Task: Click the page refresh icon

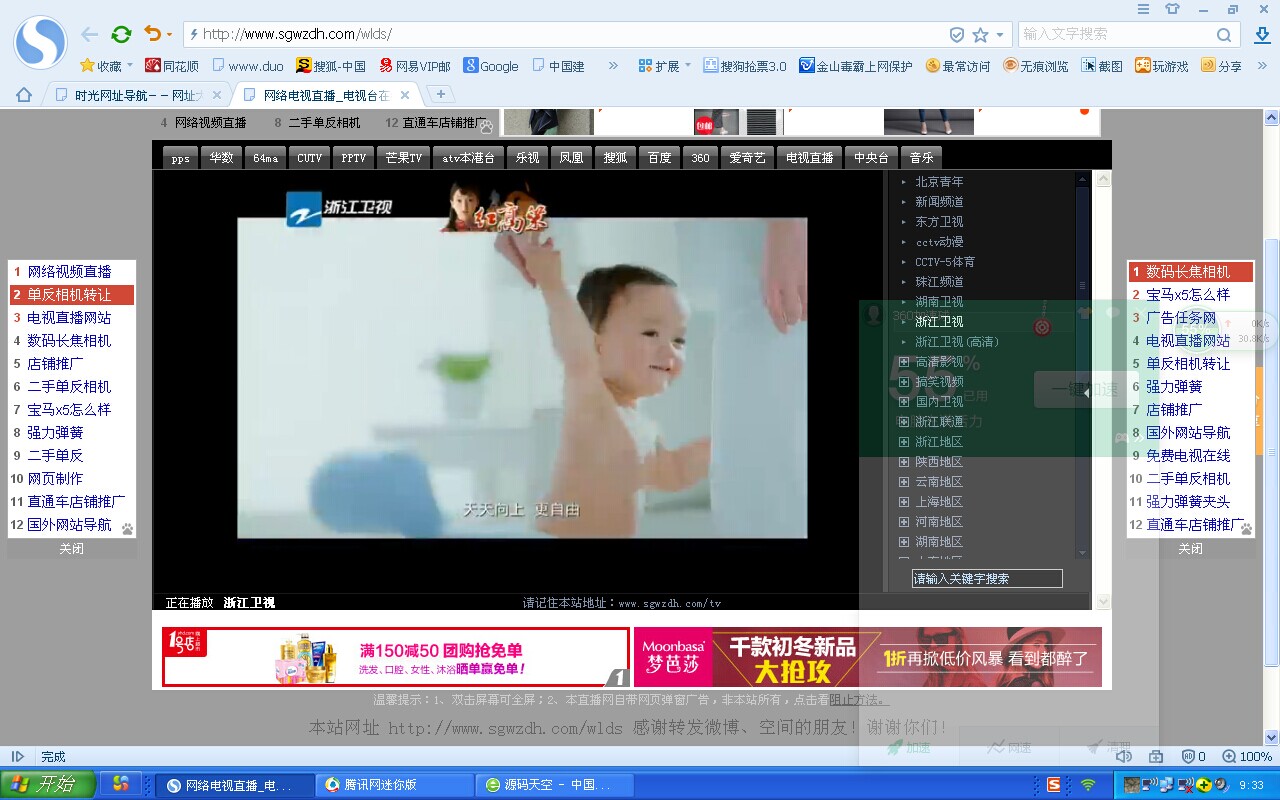Action: point(121,33)
